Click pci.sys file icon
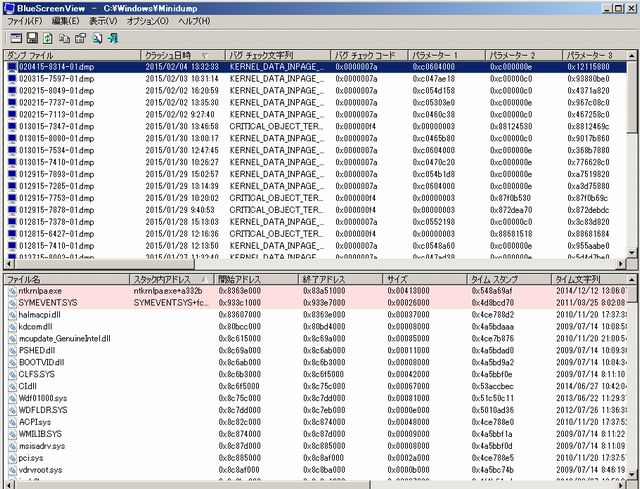This screenshot has width=640, height=489. [12, 458]
